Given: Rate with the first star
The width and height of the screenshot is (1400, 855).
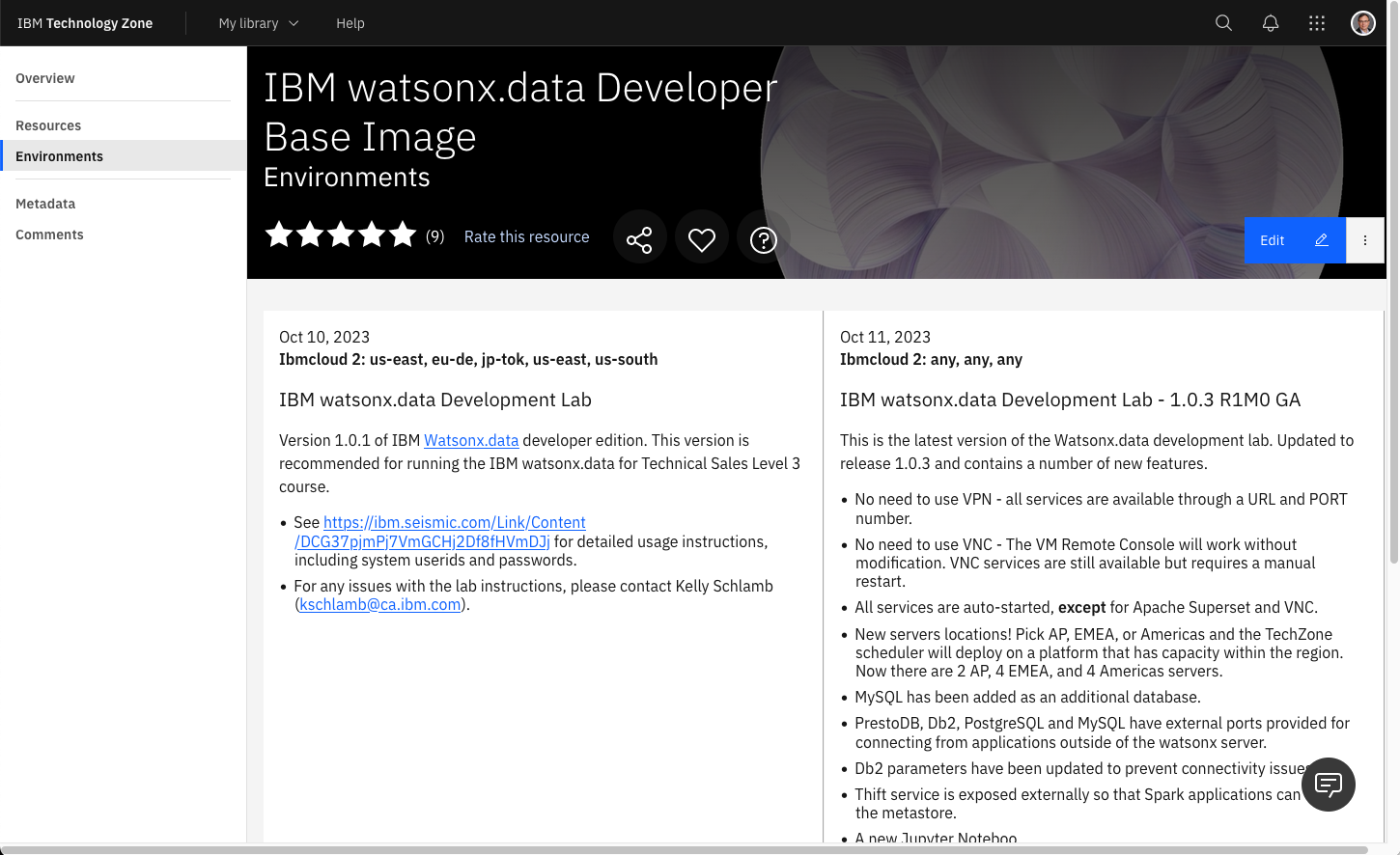Looking at the screenshot, I should pos(279,234).
